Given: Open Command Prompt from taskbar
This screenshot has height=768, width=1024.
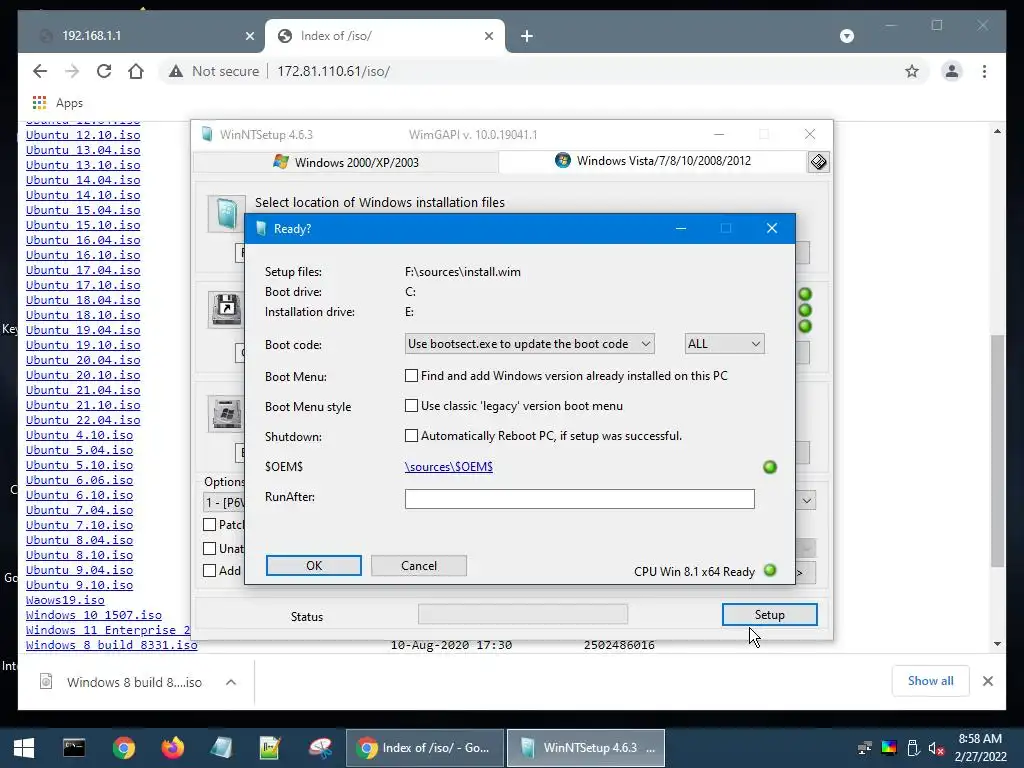Looking at the screenshot, I should point(74,748).
